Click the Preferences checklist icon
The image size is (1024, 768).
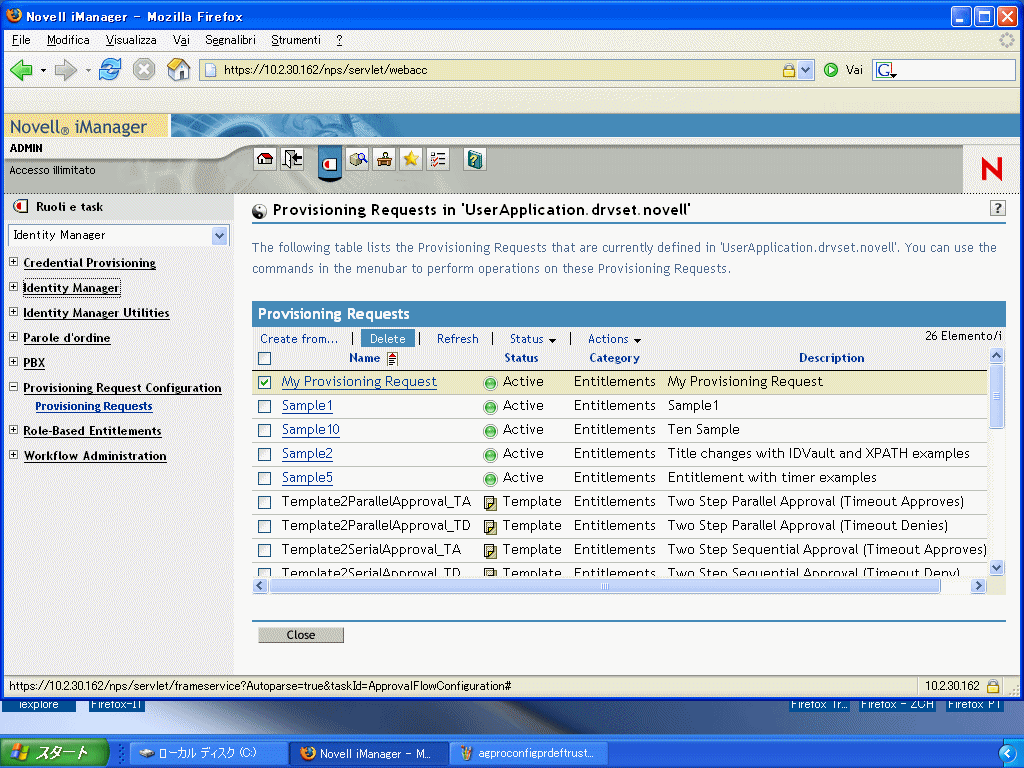point(437,160)
